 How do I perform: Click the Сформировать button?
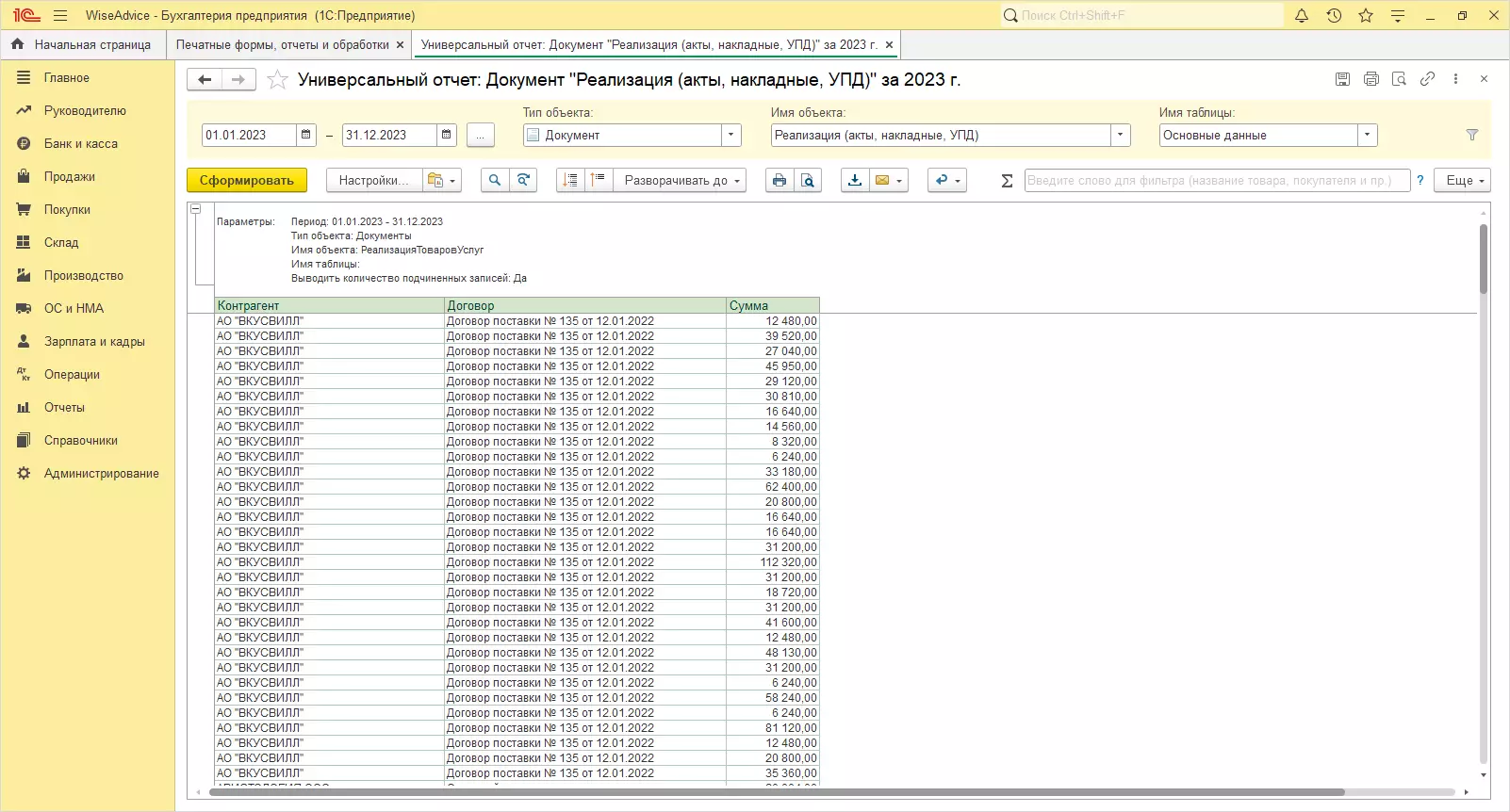(x=247, y=181)
